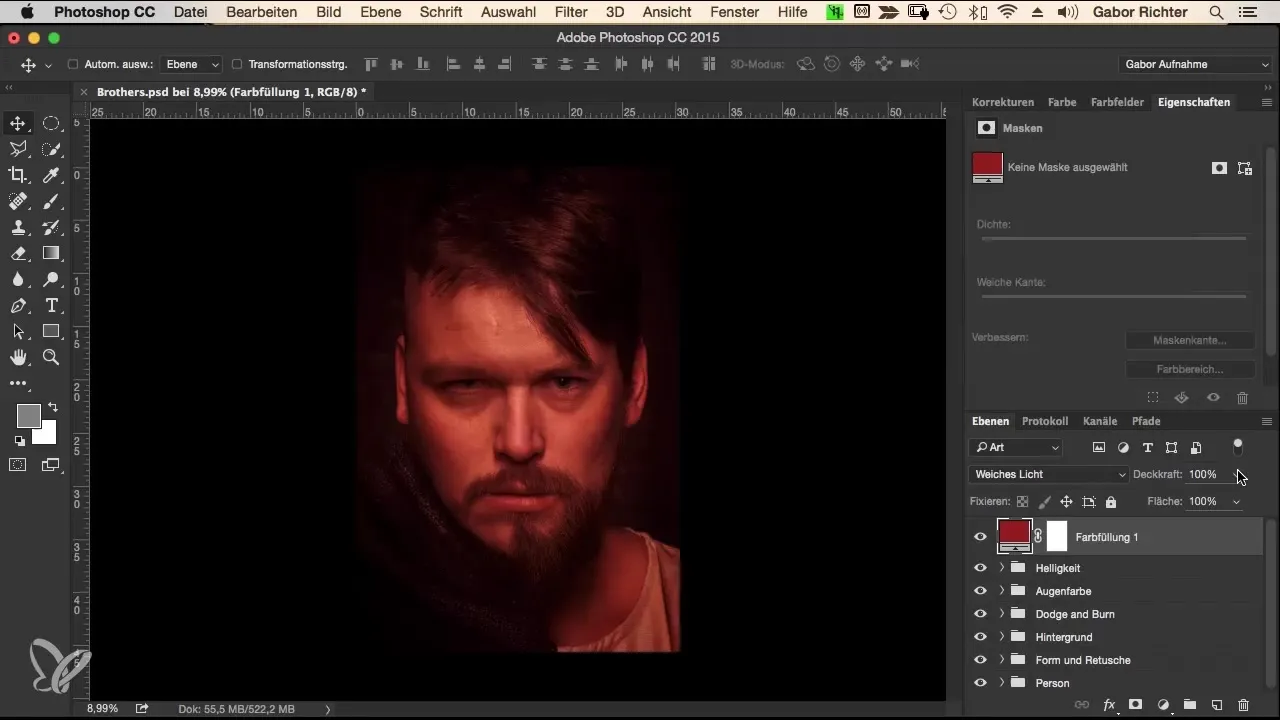
Task: Expand the Helligkeit group
Action: (1002, 568)
